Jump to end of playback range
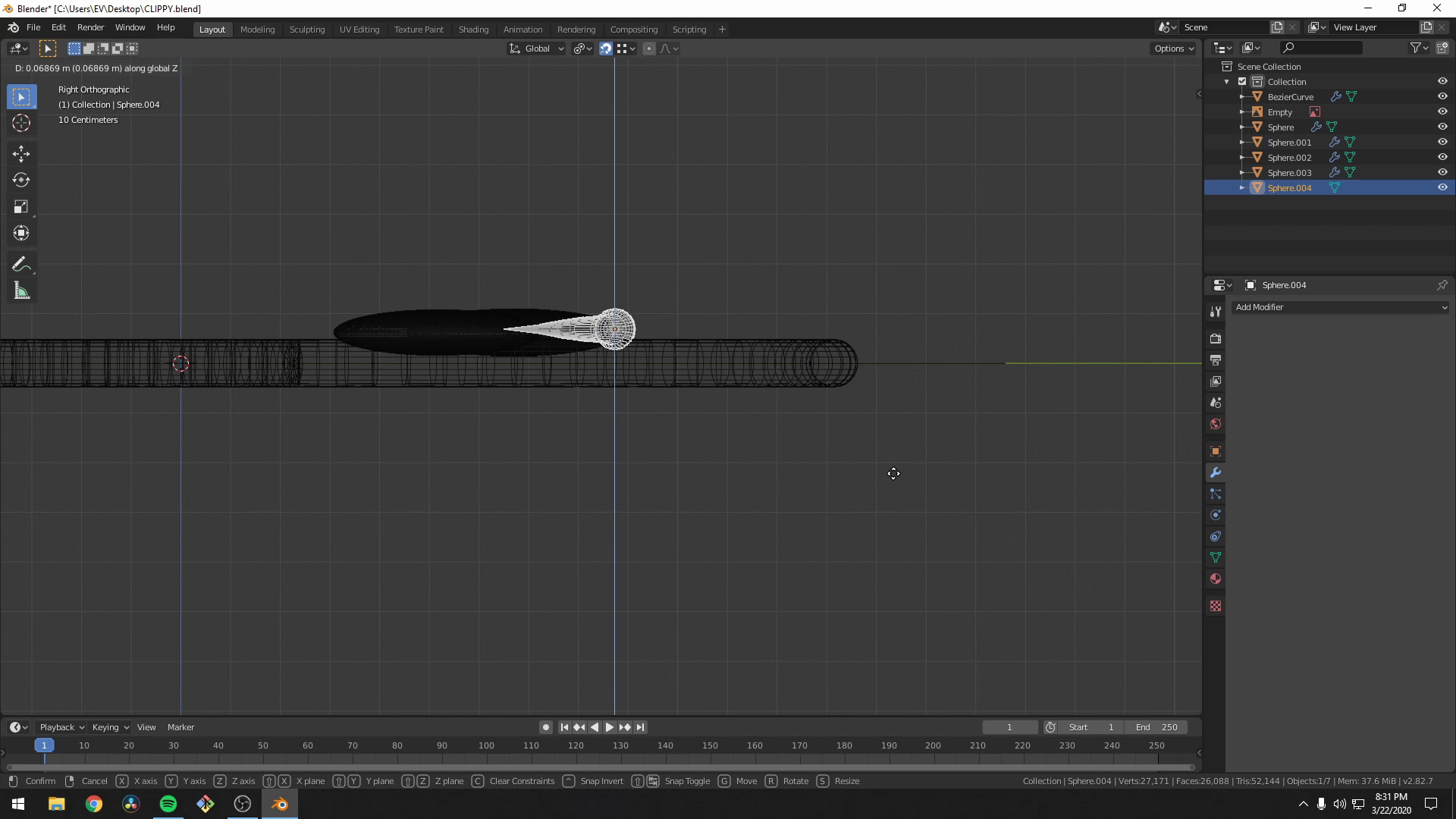This screenshot has width=1456, height=819. point(640,726)
